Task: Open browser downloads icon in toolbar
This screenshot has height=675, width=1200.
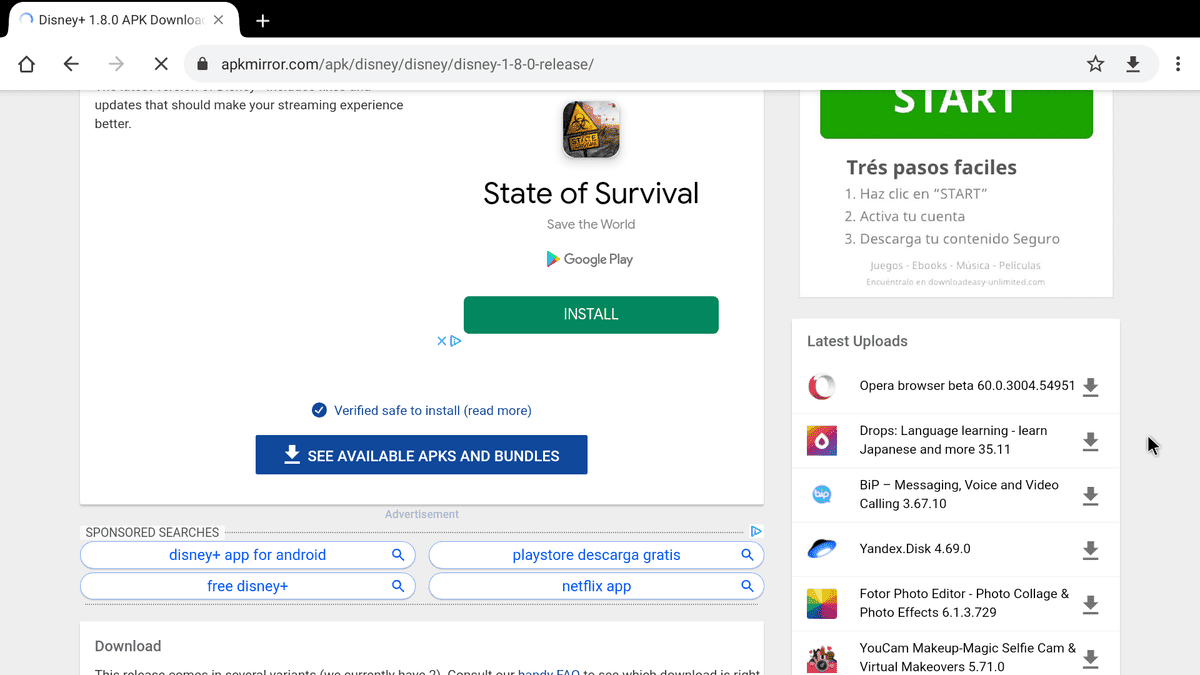Action: point(1133,64)
